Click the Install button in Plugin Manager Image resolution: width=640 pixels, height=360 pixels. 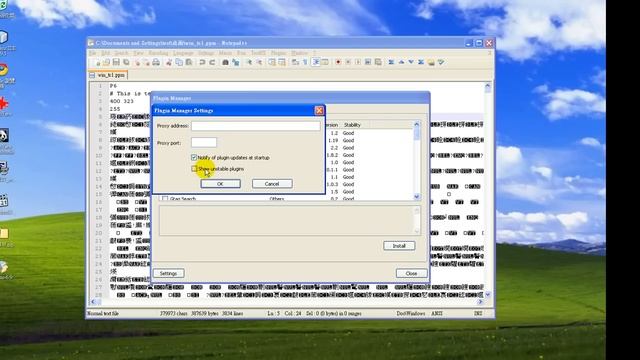(x=399, y=246)
